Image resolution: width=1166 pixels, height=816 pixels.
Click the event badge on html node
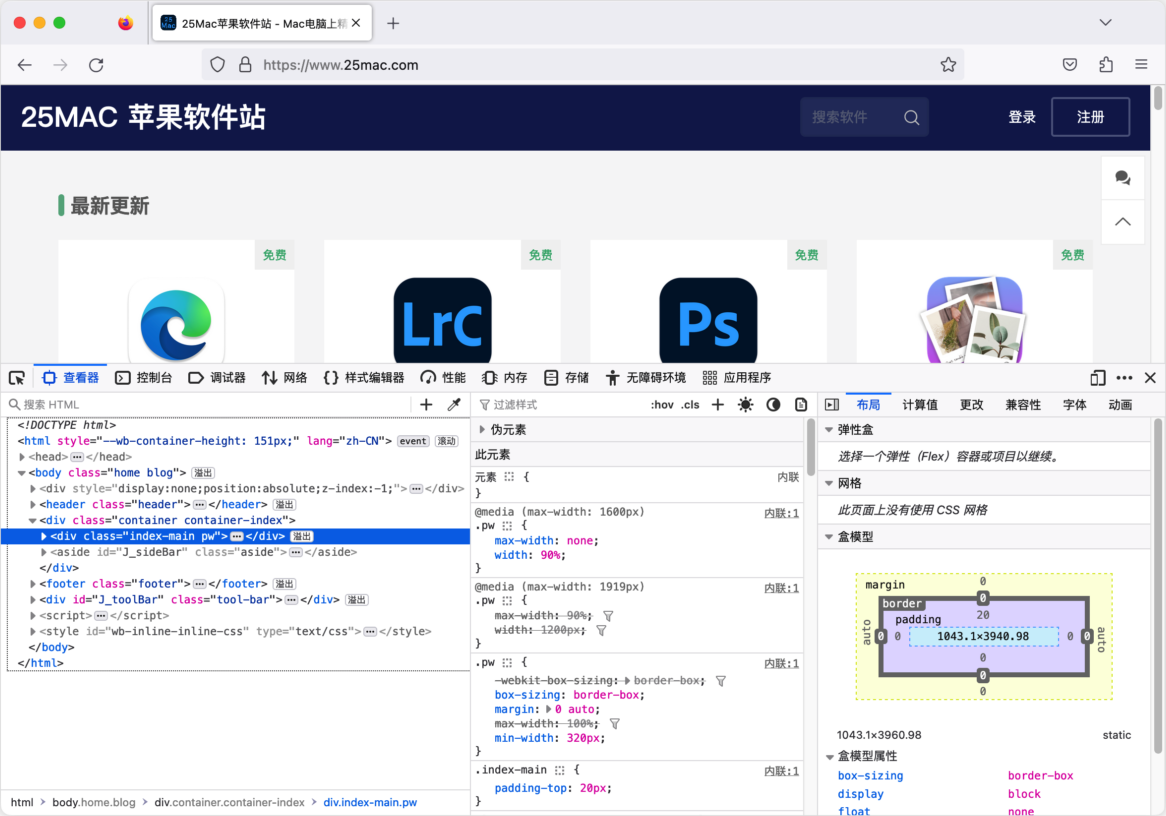point(413,441)
